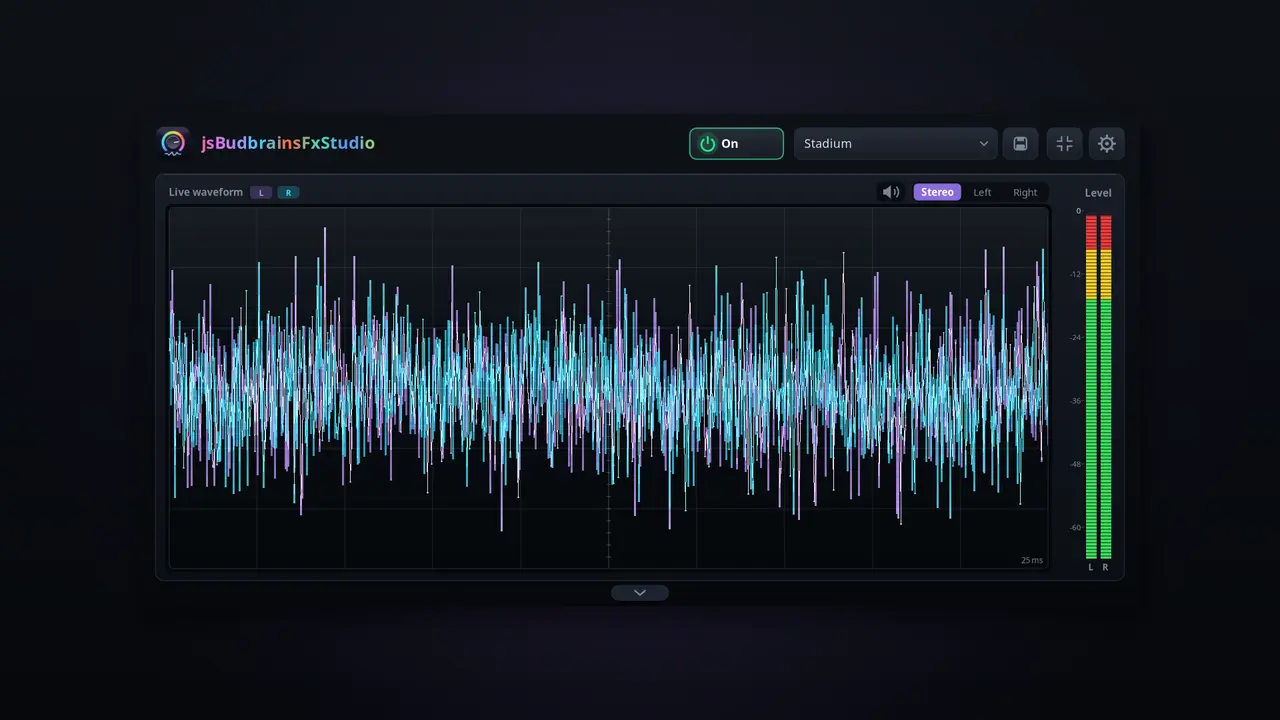Screen dimensions: 1280x720
Task: Save the current preset with the disk icon
Action: pyautogui.click(x=1020, y=144)
